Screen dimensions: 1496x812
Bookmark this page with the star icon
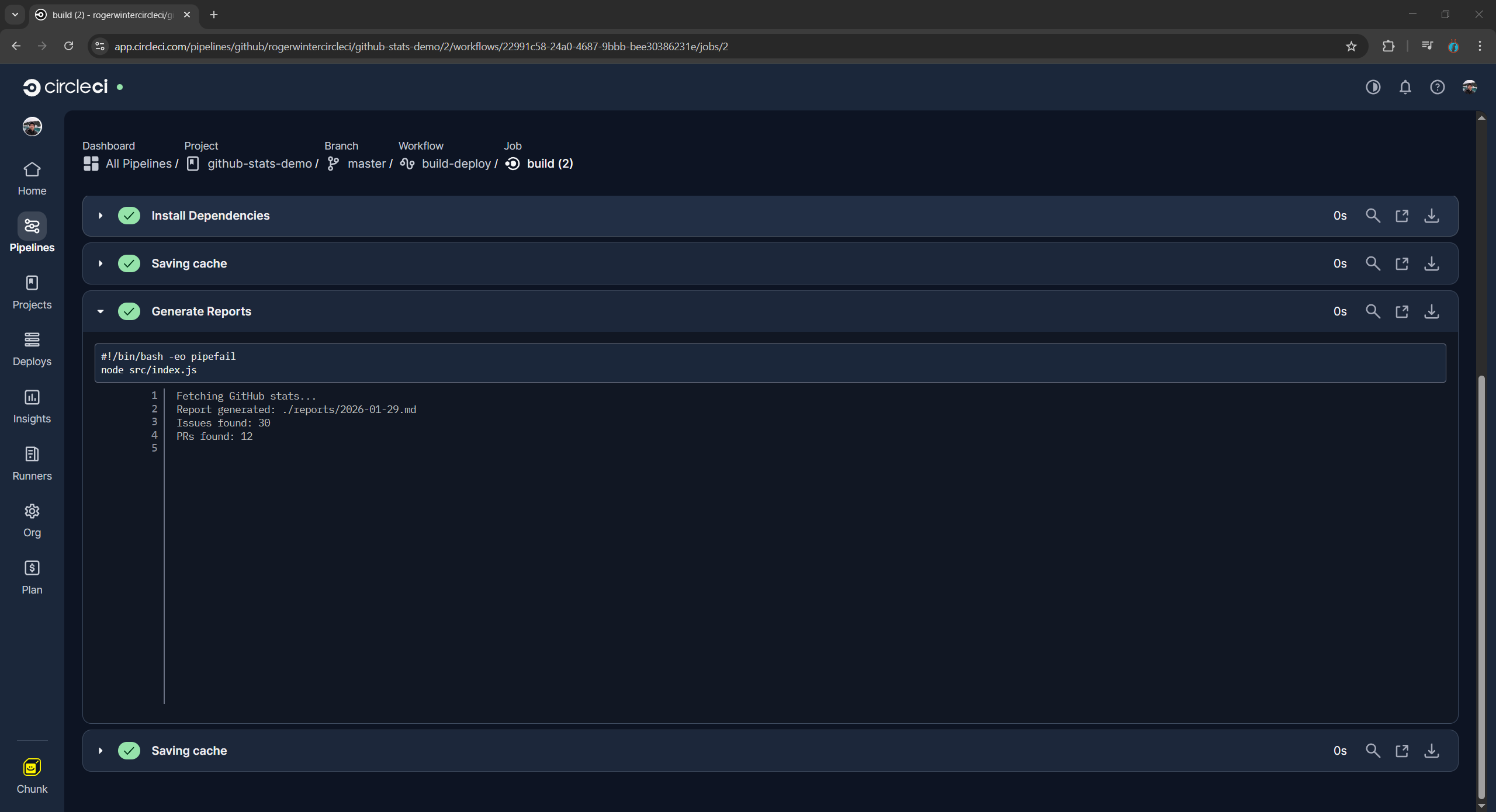click(1351, 46)
